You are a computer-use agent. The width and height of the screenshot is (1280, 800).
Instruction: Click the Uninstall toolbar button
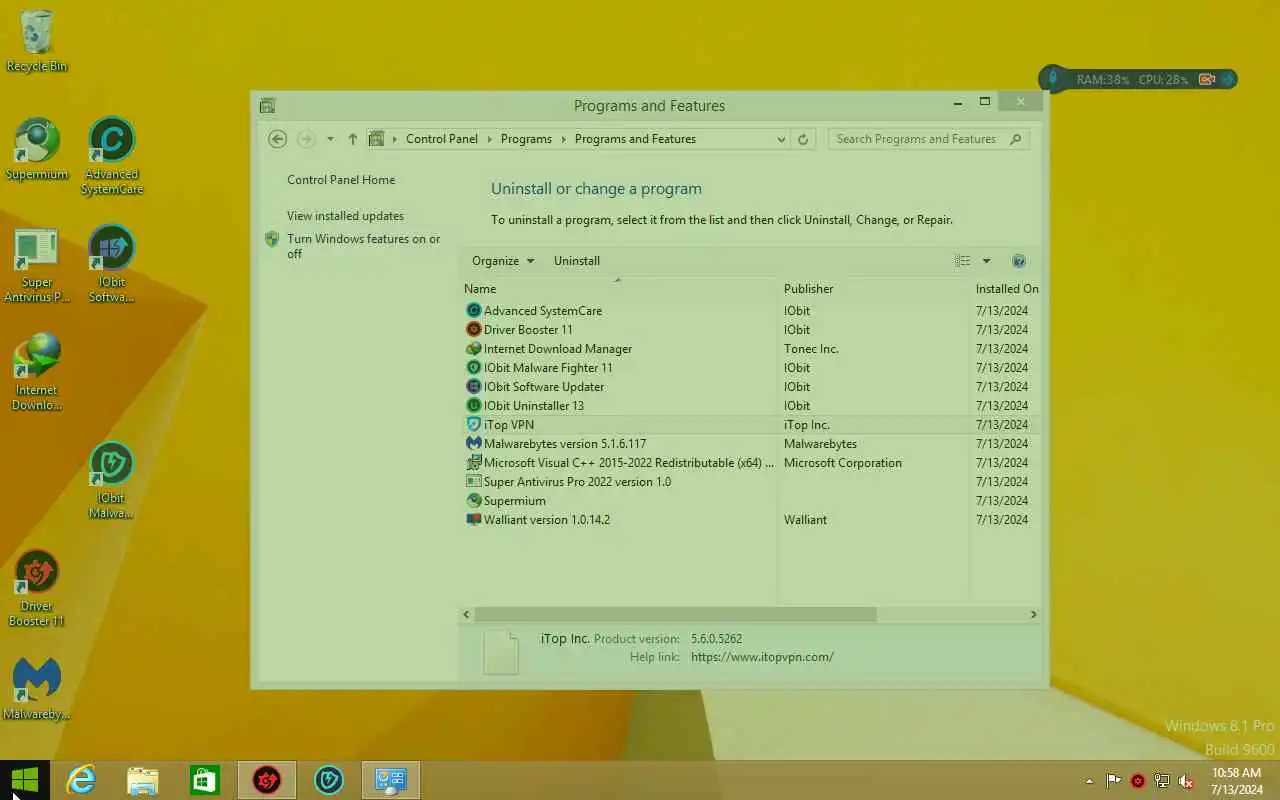[x=577, y=261]
